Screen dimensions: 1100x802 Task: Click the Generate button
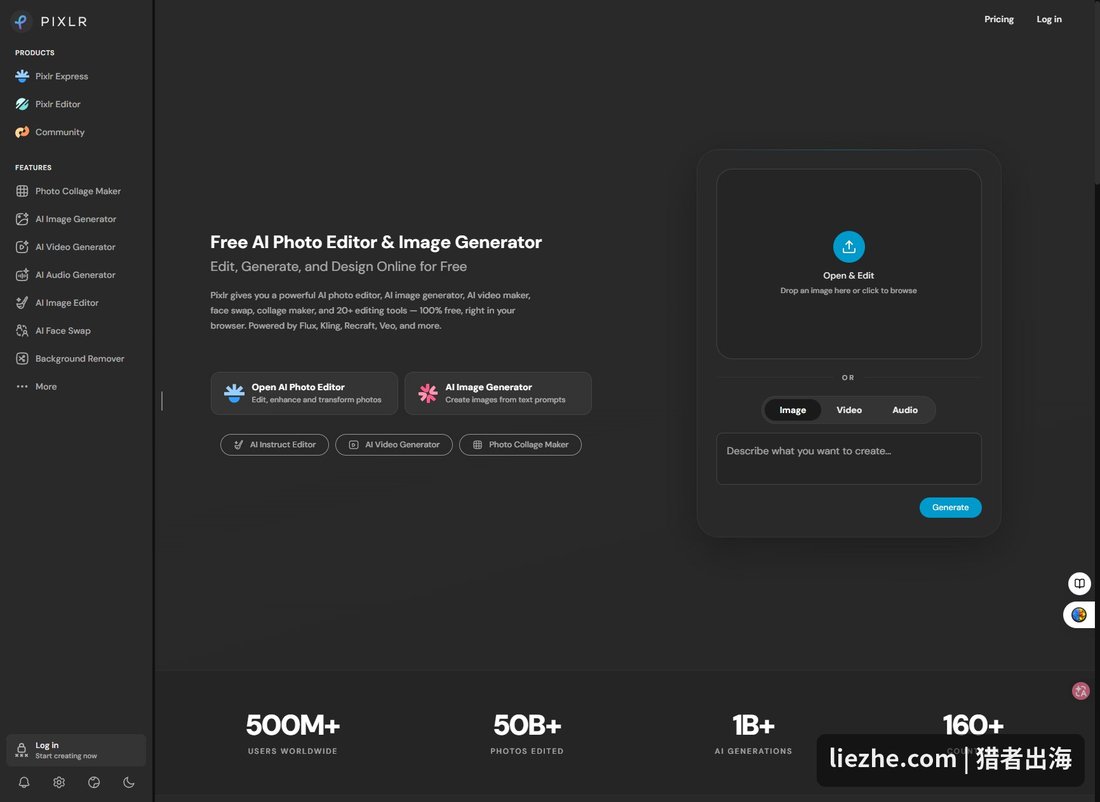[x=950, y=507]
